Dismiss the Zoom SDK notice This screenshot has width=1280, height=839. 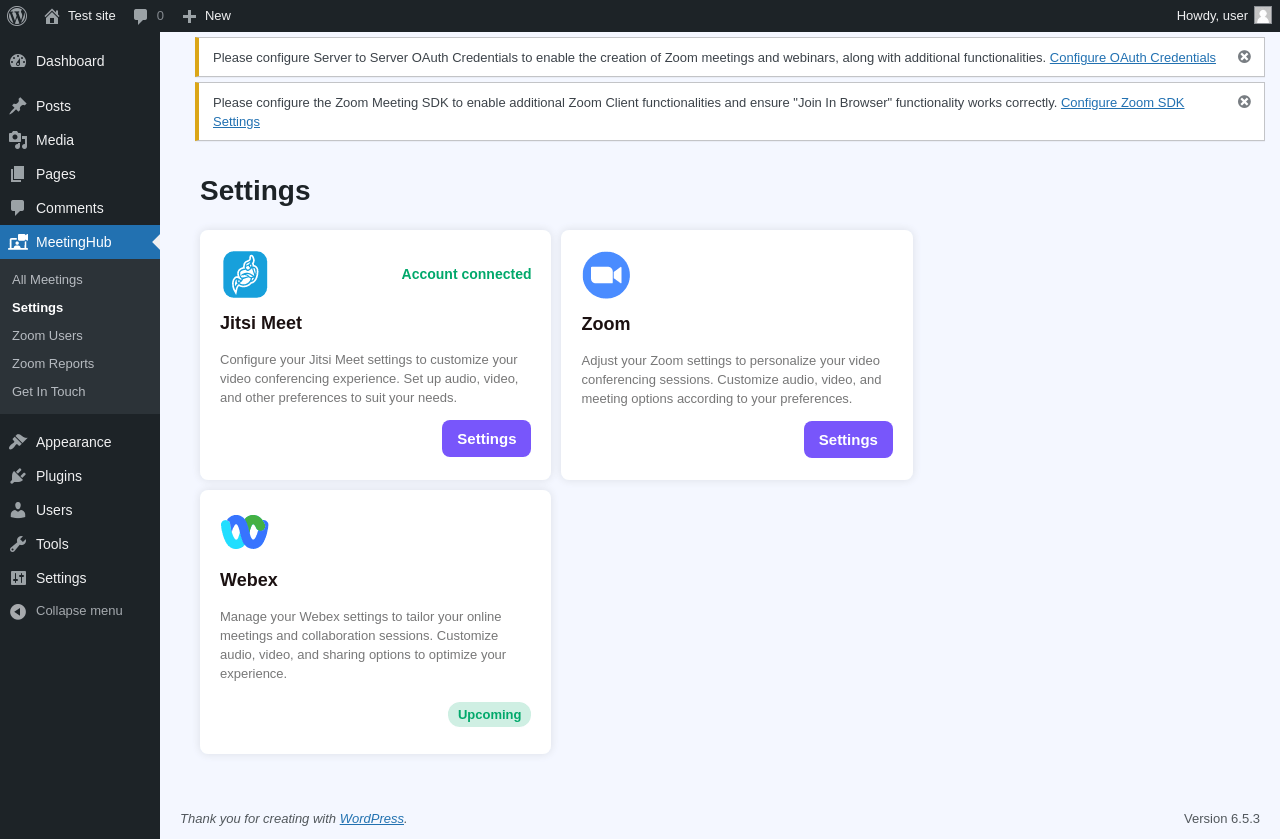(1244, 102)
